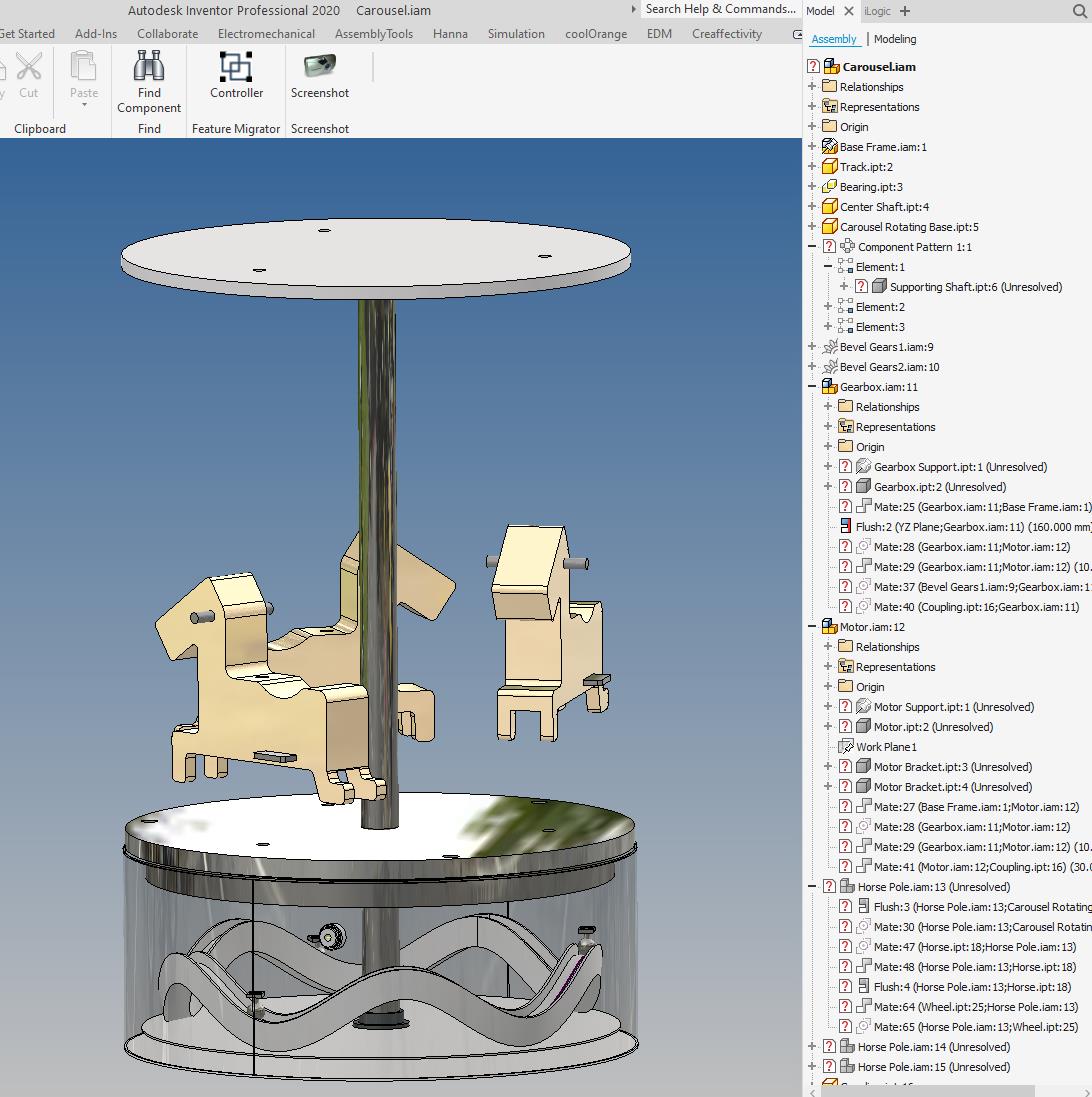This screenshot has height=1097, width=1092.
Task: Switch to the Assembly tab in browser
Action: point(836,38)
